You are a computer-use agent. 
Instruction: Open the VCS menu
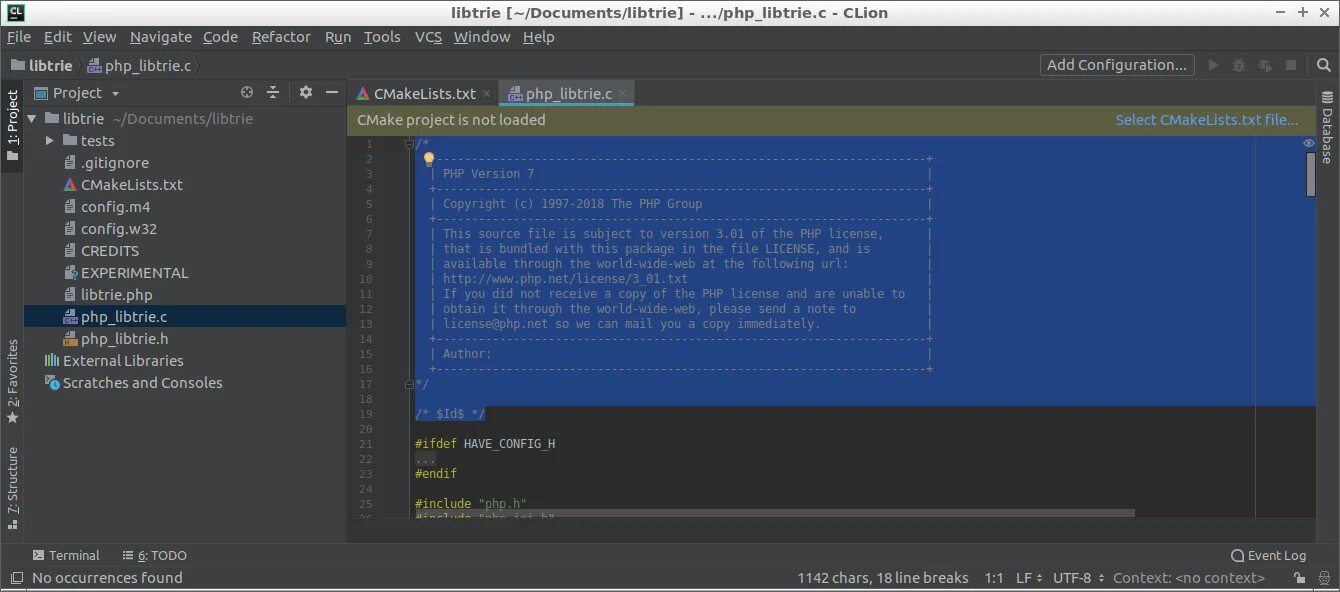point(428,37)
